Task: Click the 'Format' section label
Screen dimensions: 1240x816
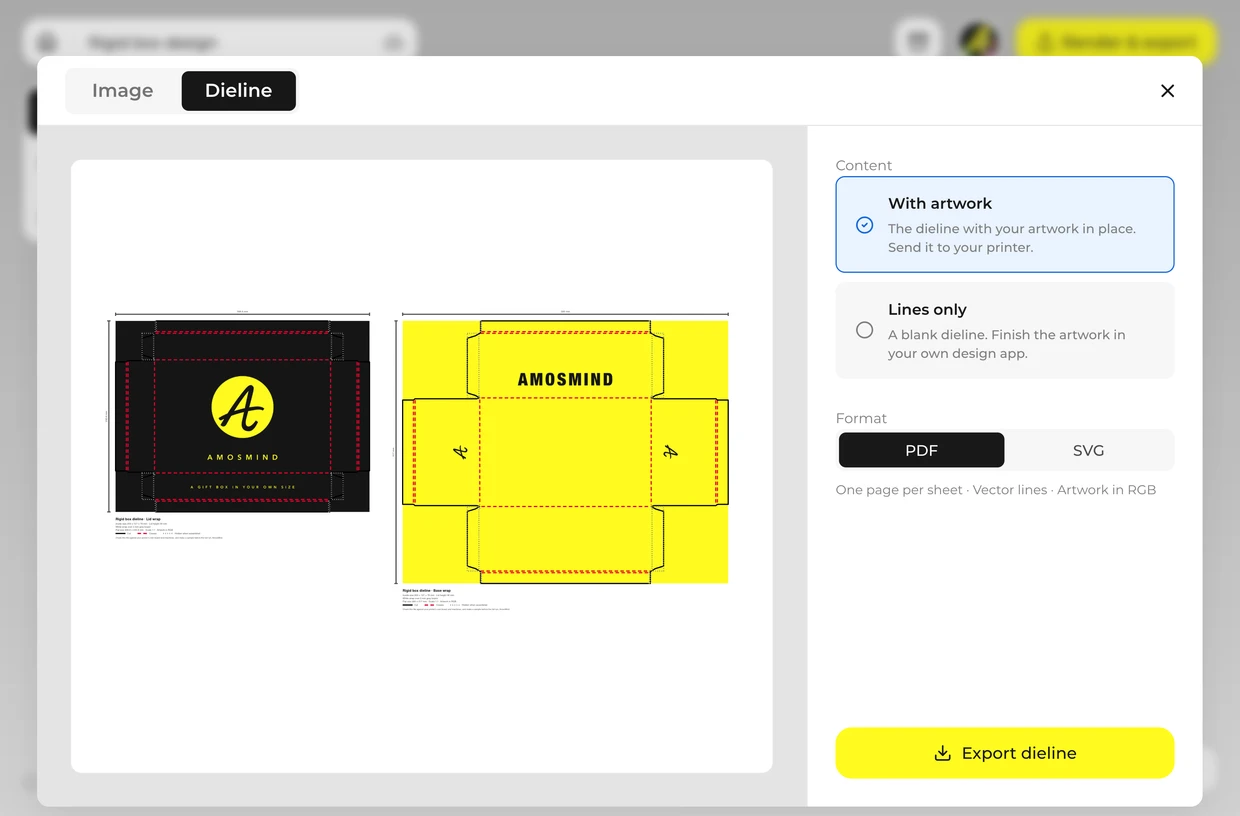Action: tap(861, 419)
